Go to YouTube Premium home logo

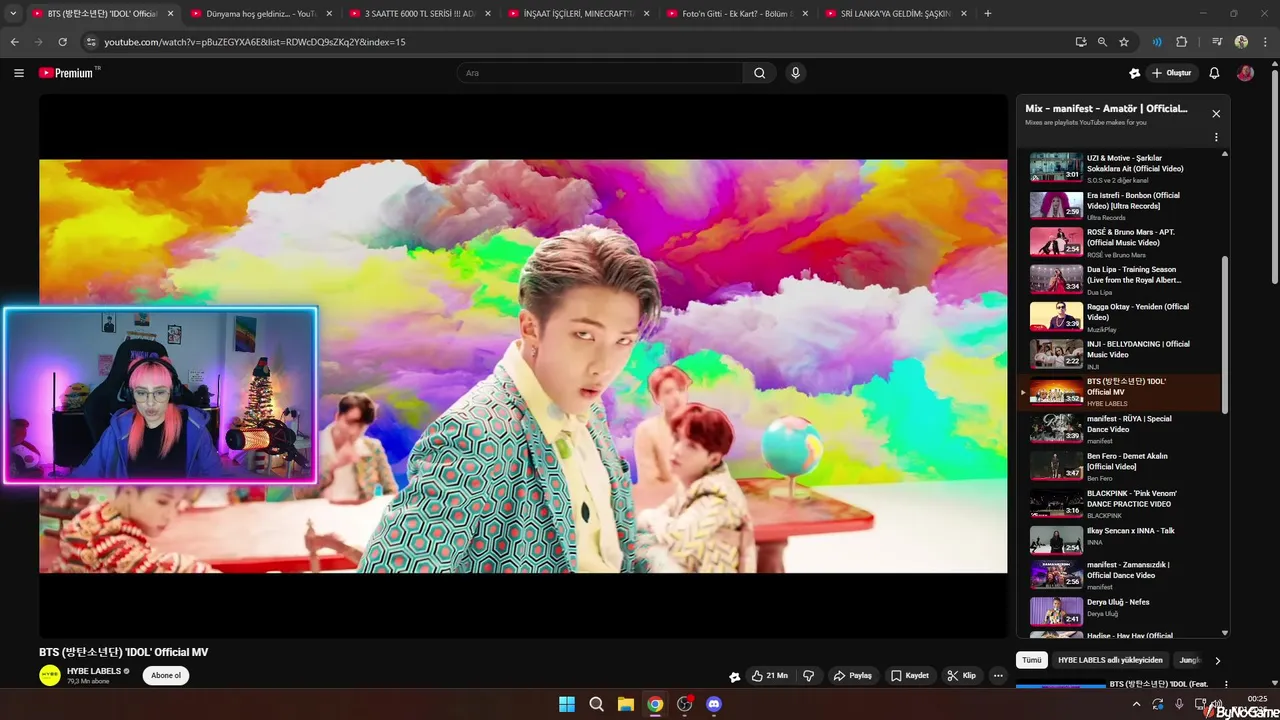tap(68, 73)
